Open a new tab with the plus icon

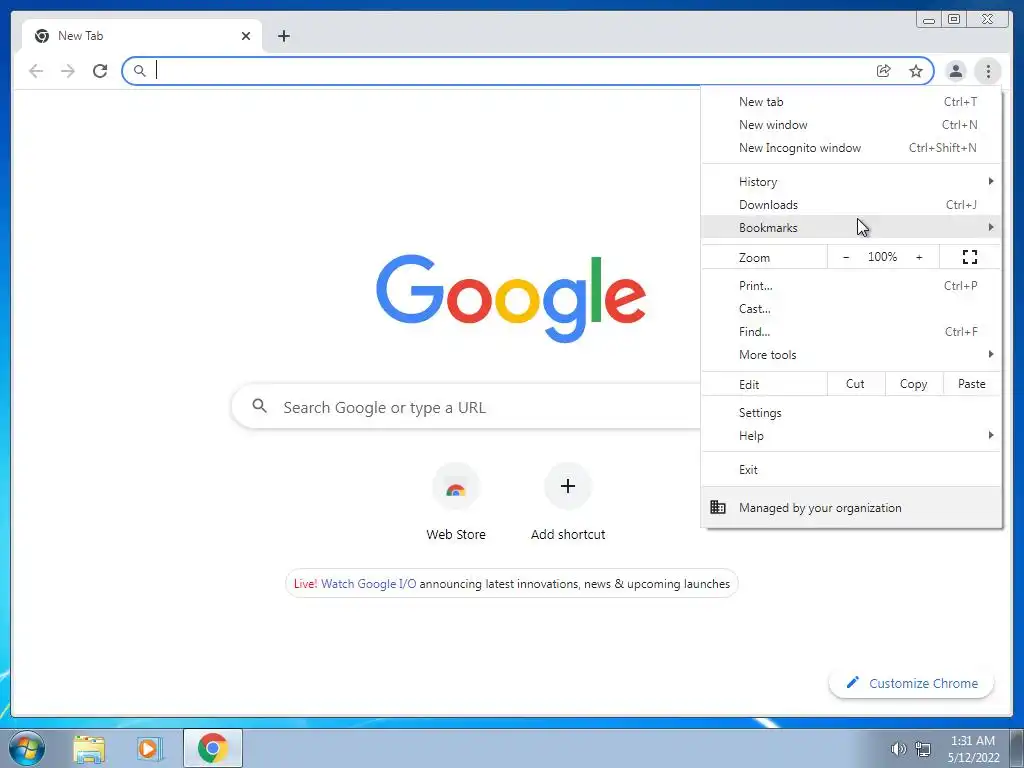click(x=283, y=36)
